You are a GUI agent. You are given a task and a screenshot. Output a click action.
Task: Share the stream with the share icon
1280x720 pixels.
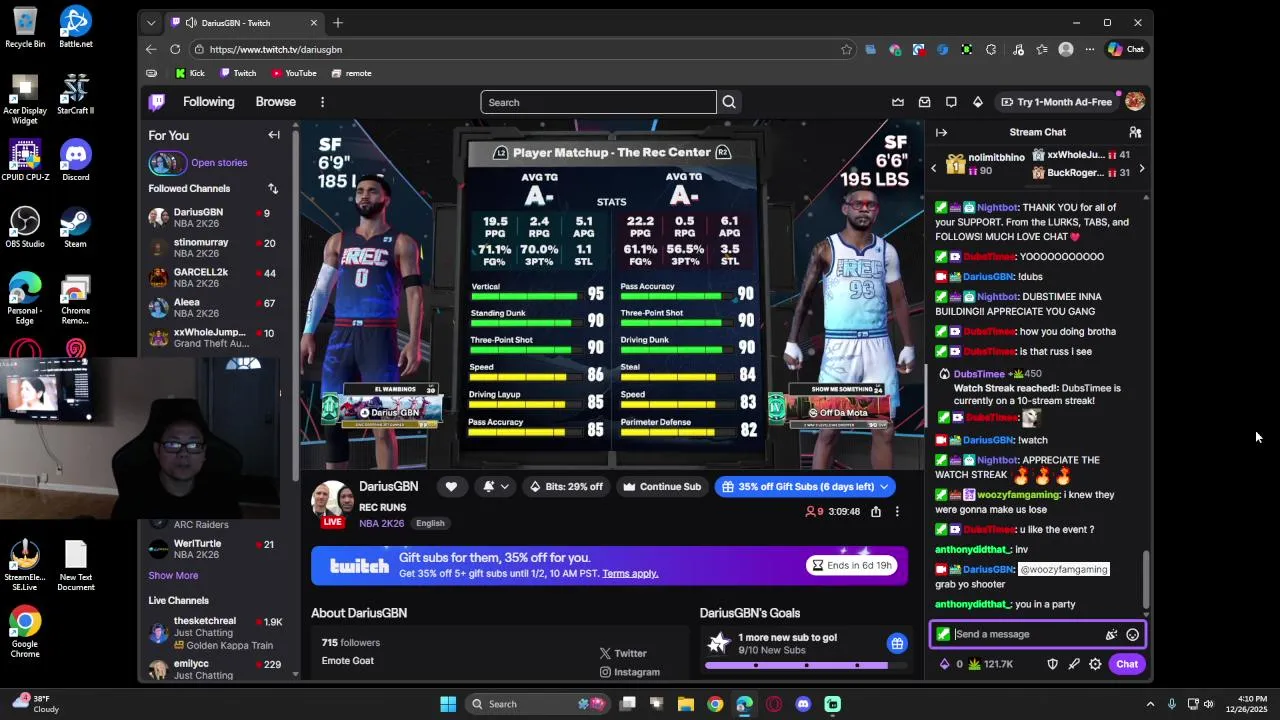[876, 512]
